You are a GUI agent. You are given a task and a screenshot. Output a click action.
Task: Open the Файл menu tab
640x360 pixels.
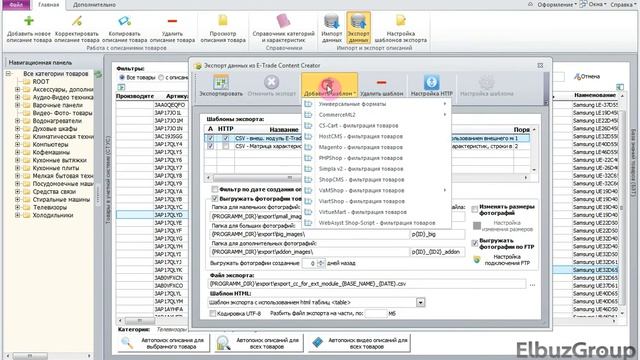point(16,5)
